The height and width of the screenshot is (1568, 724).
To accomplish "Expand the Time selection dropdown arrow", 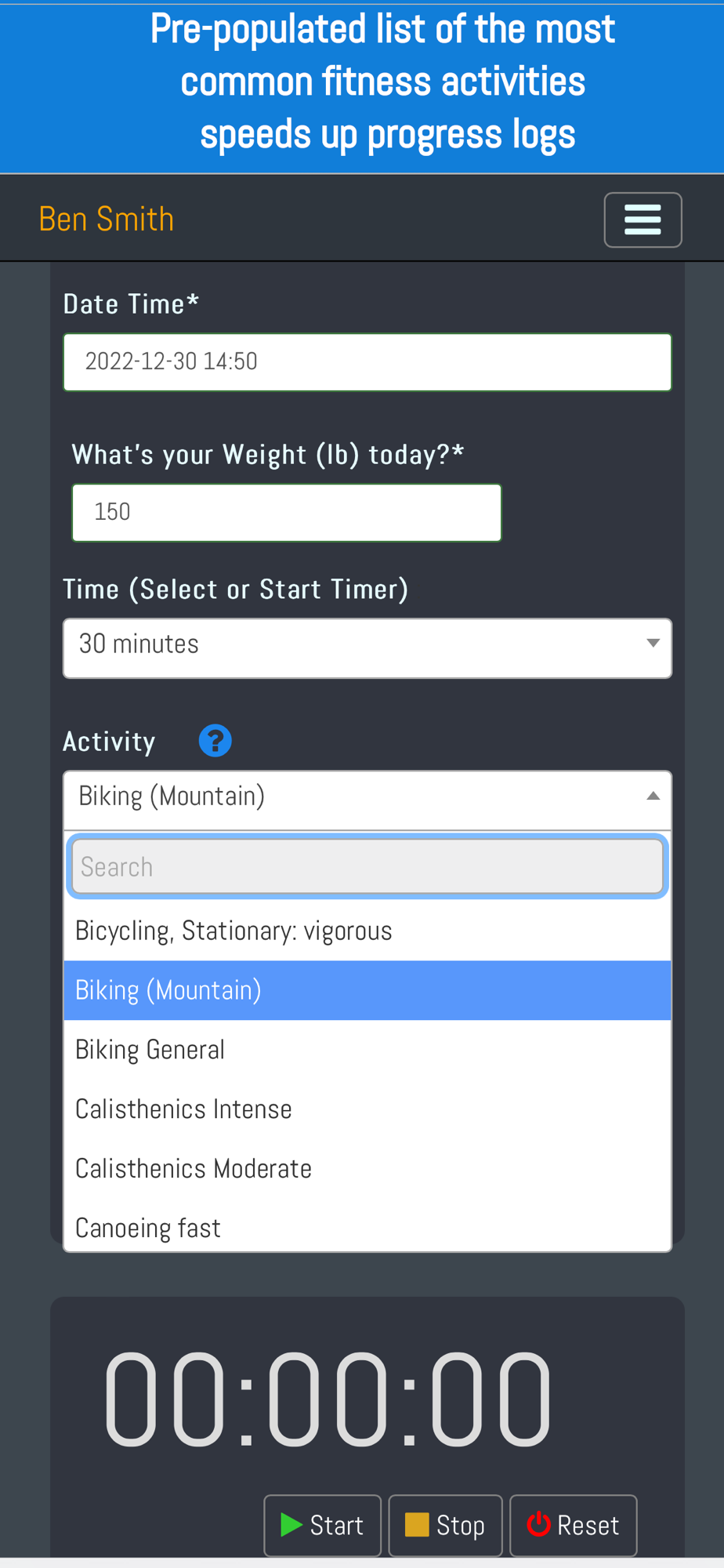I will click(x=653, y=643).
